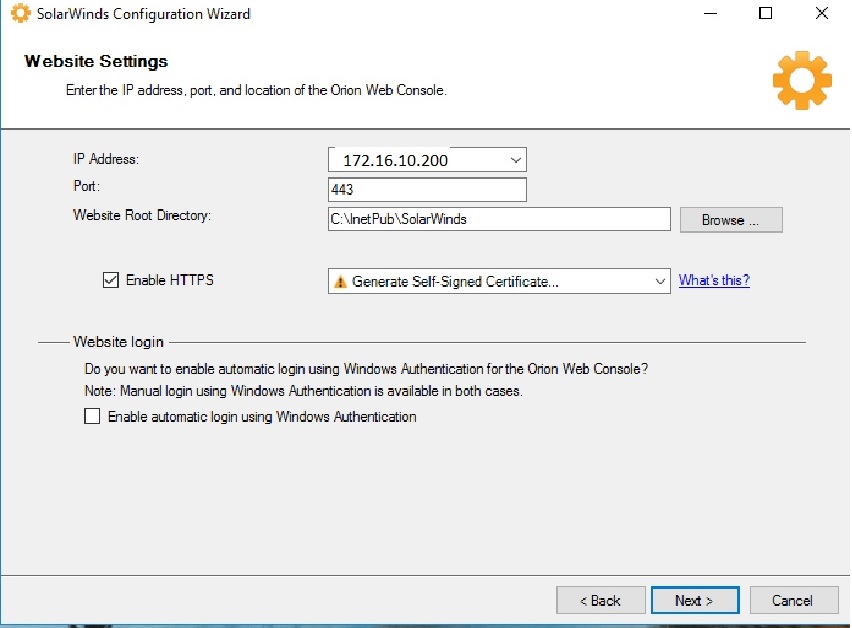Click the 'Do you want to enable automatic login' text
The height and width of the screenshot is (628, 852).
[x=366, y=369]
